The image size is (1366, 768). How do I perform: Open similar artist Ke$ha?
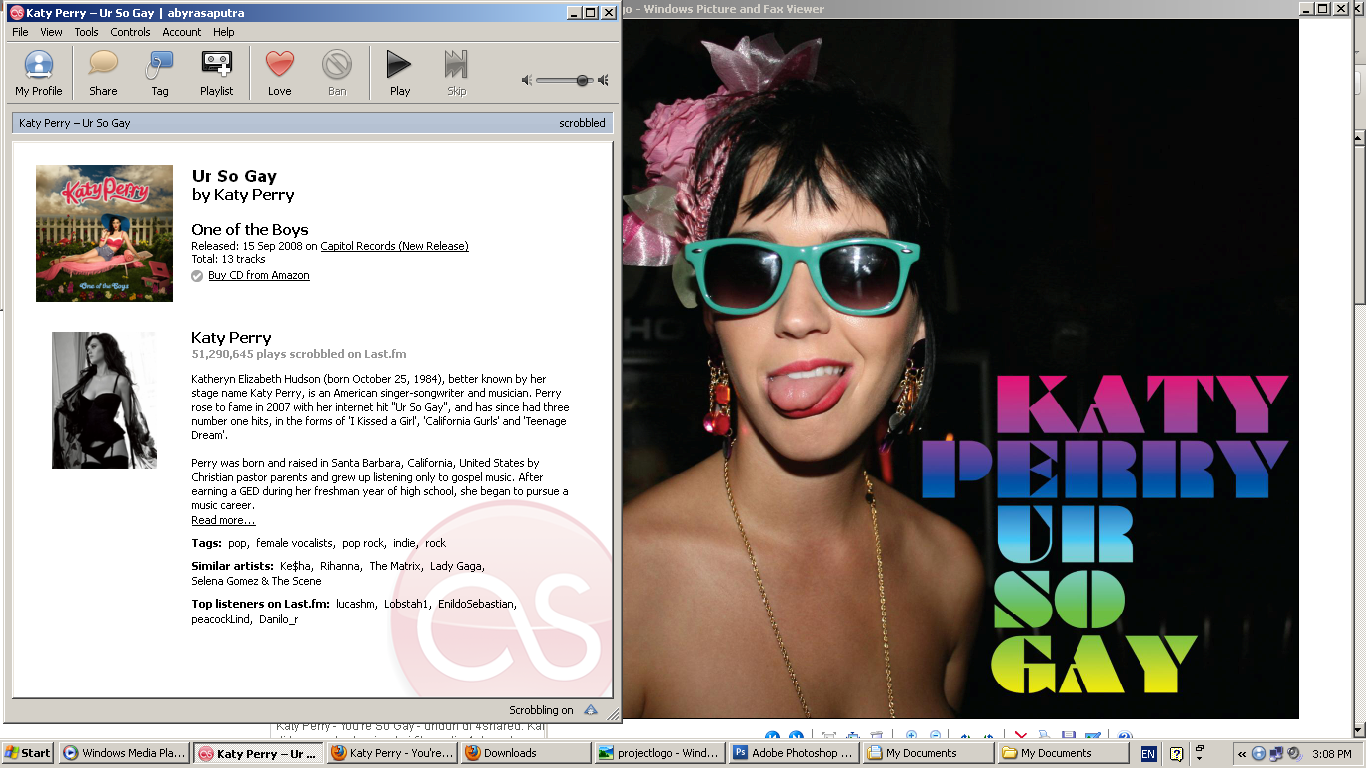pyautogui.click(x=295, y=566)
